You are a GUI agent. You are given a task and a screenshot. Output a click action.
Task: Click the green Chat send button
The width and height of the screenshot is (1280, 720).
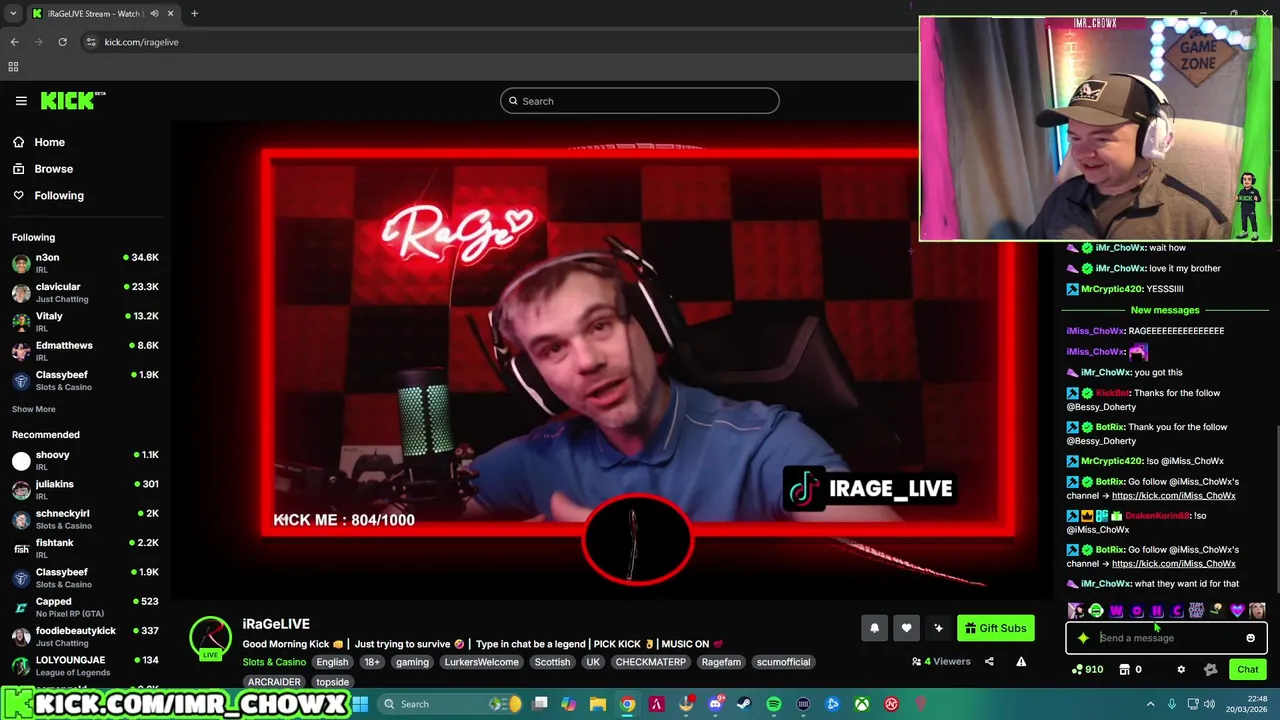tap(1247, 669)
